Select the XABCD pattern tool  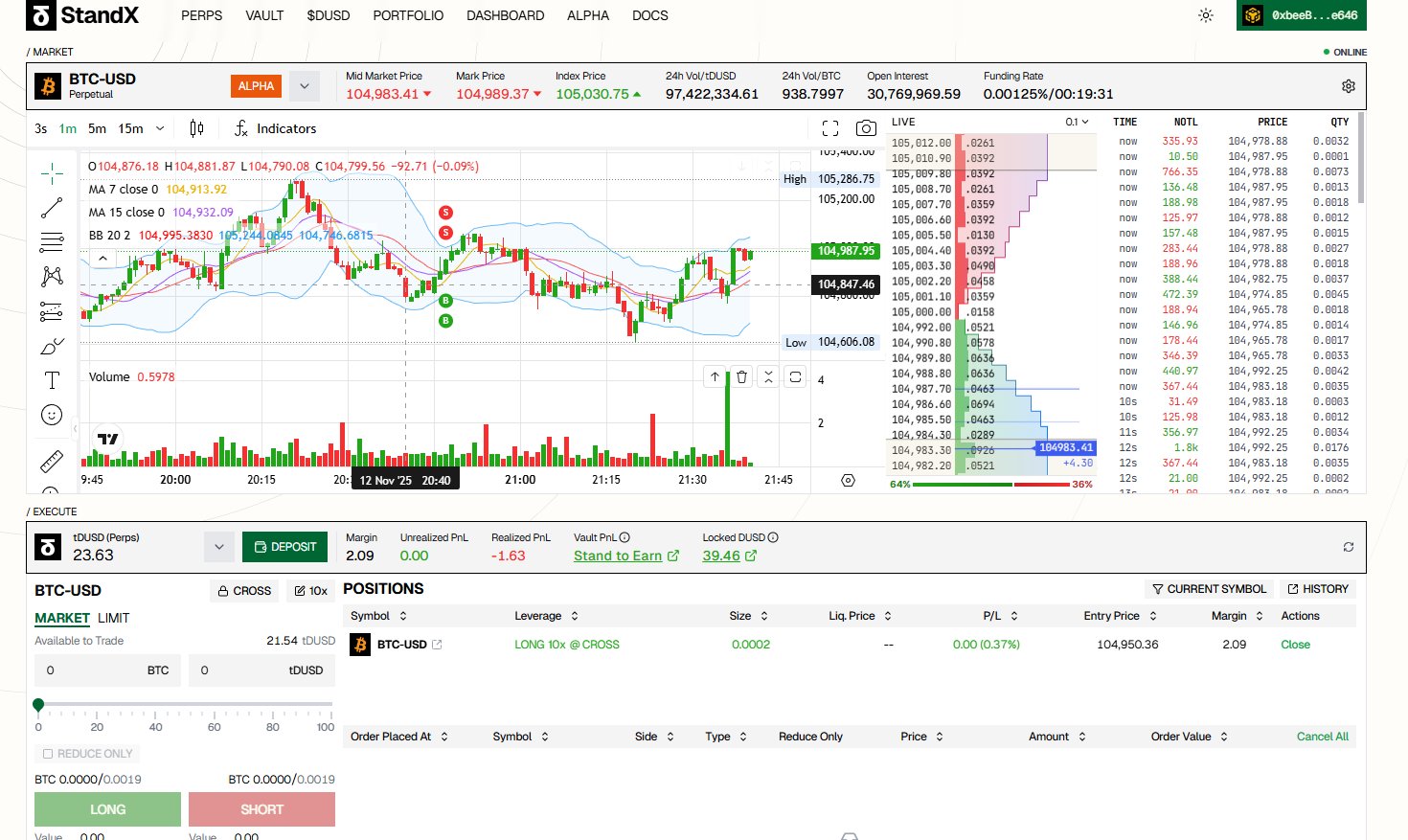pos(52,277)
